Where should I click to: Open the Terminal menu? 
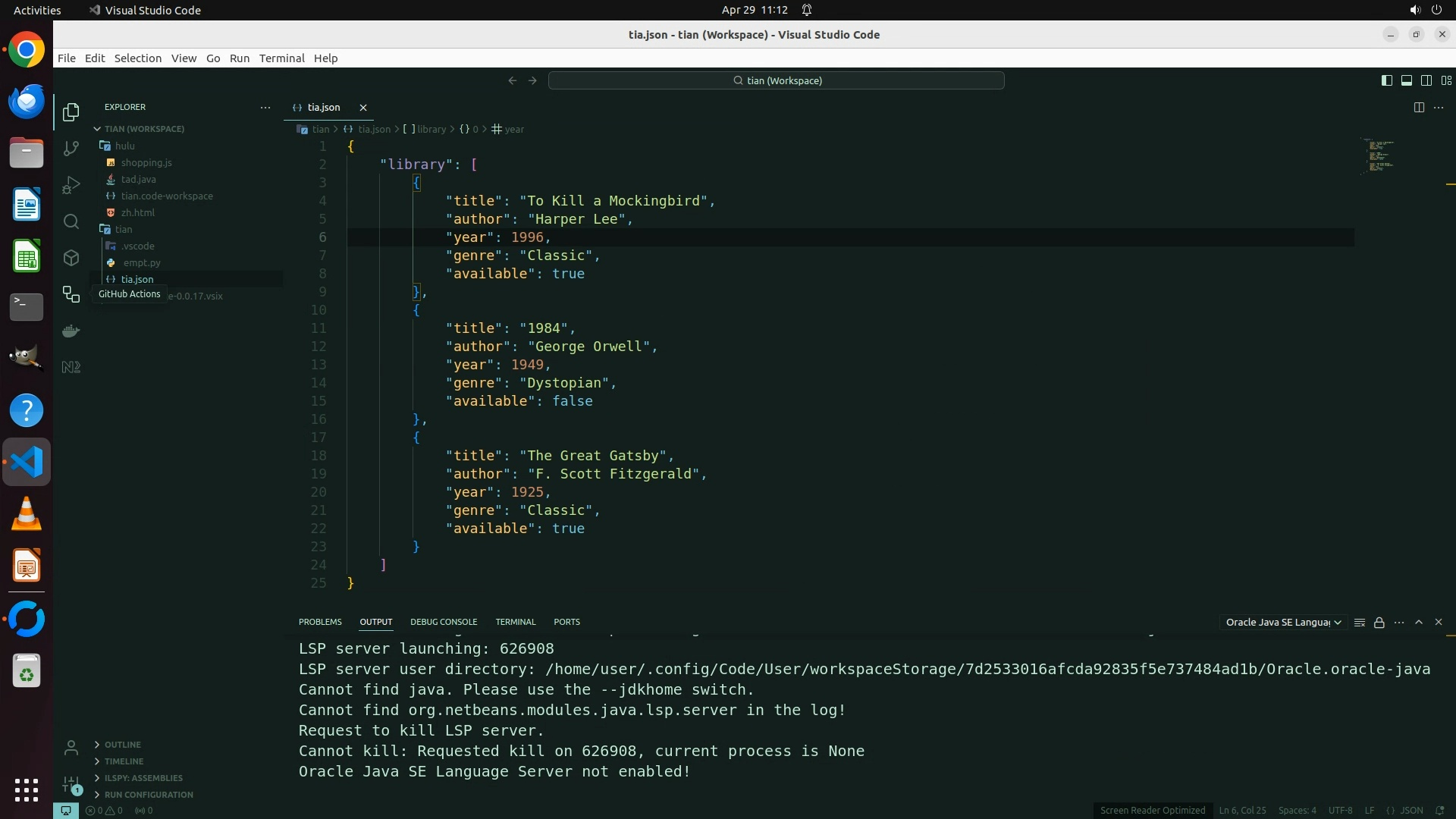coord(281,58)
